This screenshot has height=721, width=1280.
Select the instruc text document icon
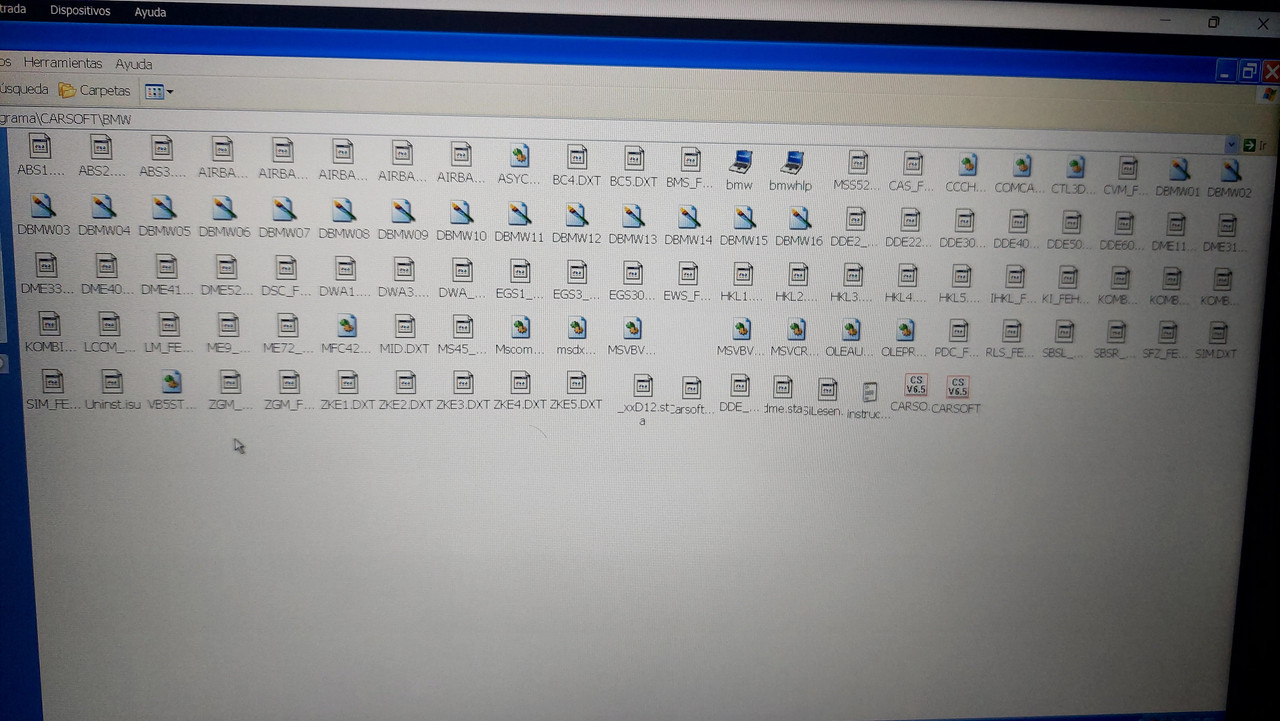tap(869, 394)
